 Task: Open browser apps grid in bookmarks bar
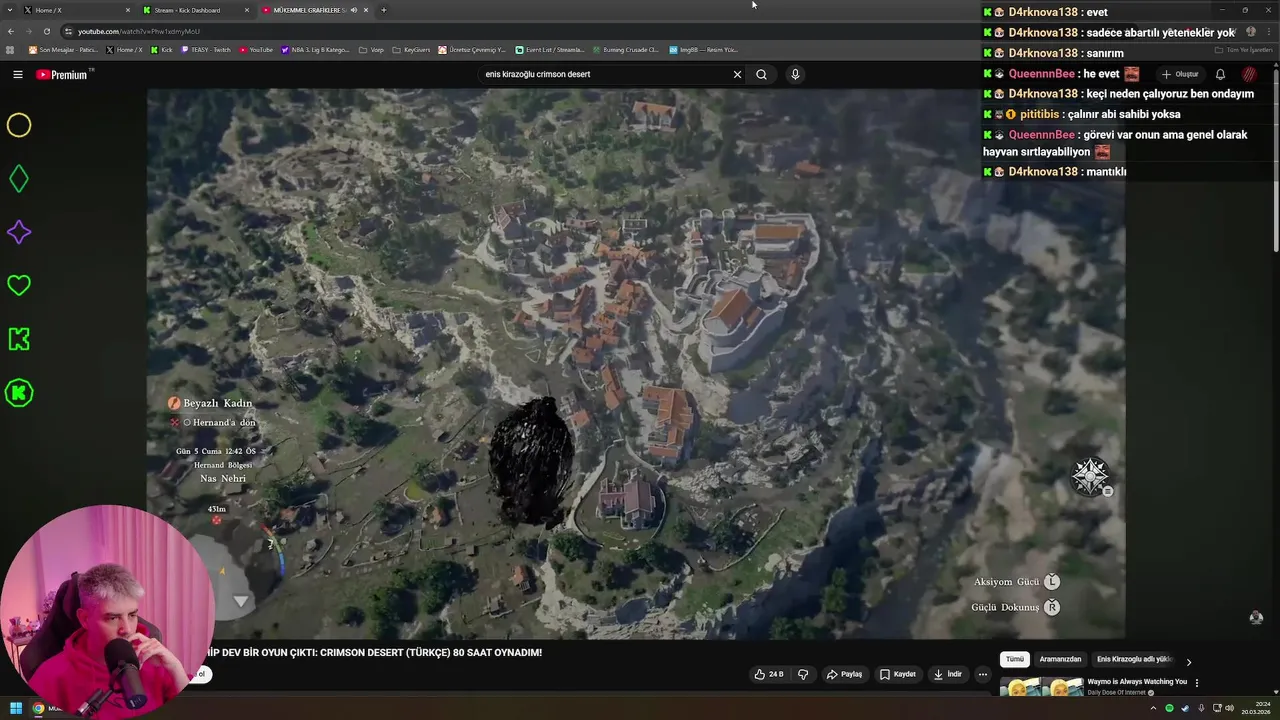(10, 50)
